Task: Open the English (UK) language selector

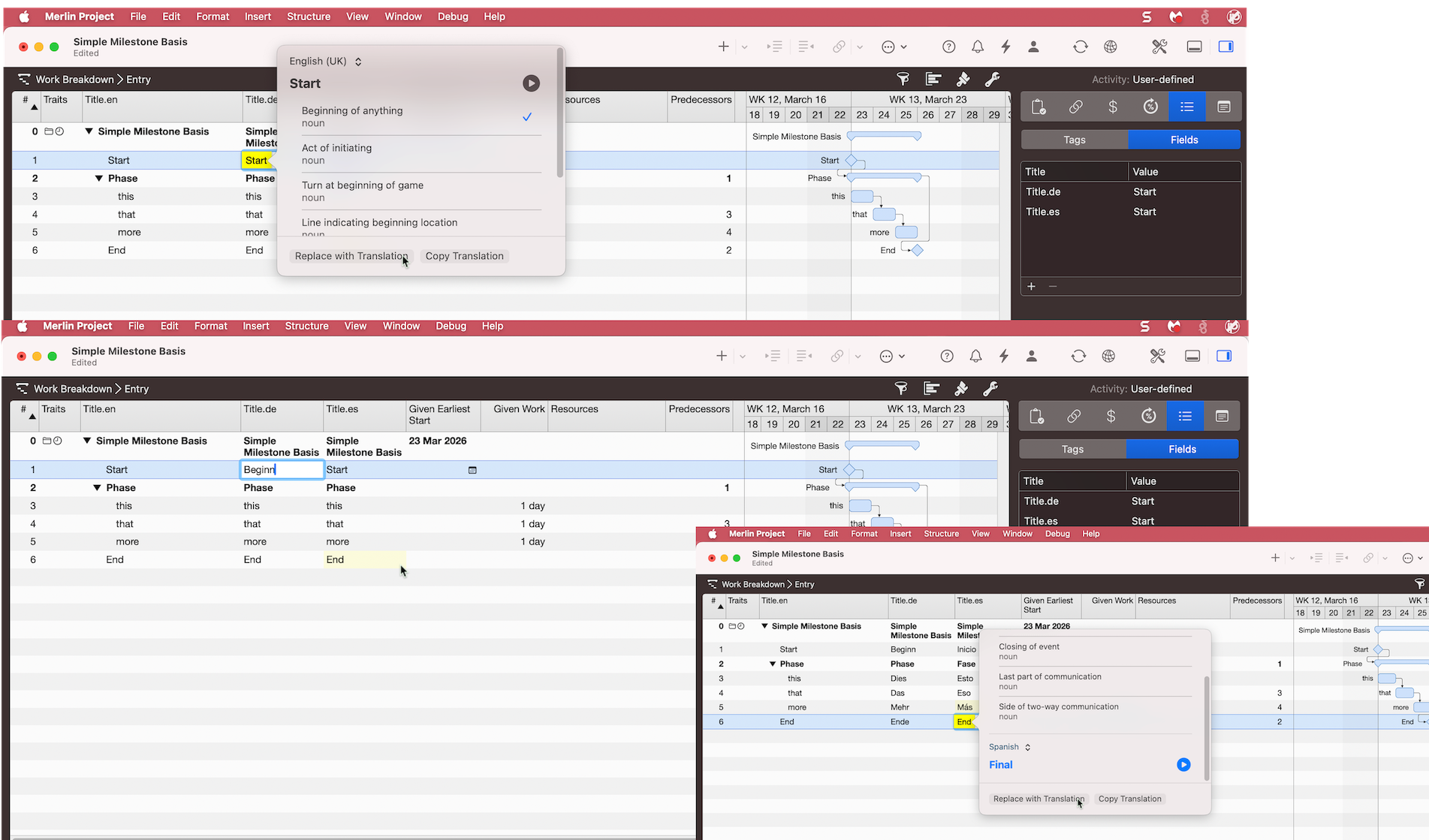Action: click(326, 62)
